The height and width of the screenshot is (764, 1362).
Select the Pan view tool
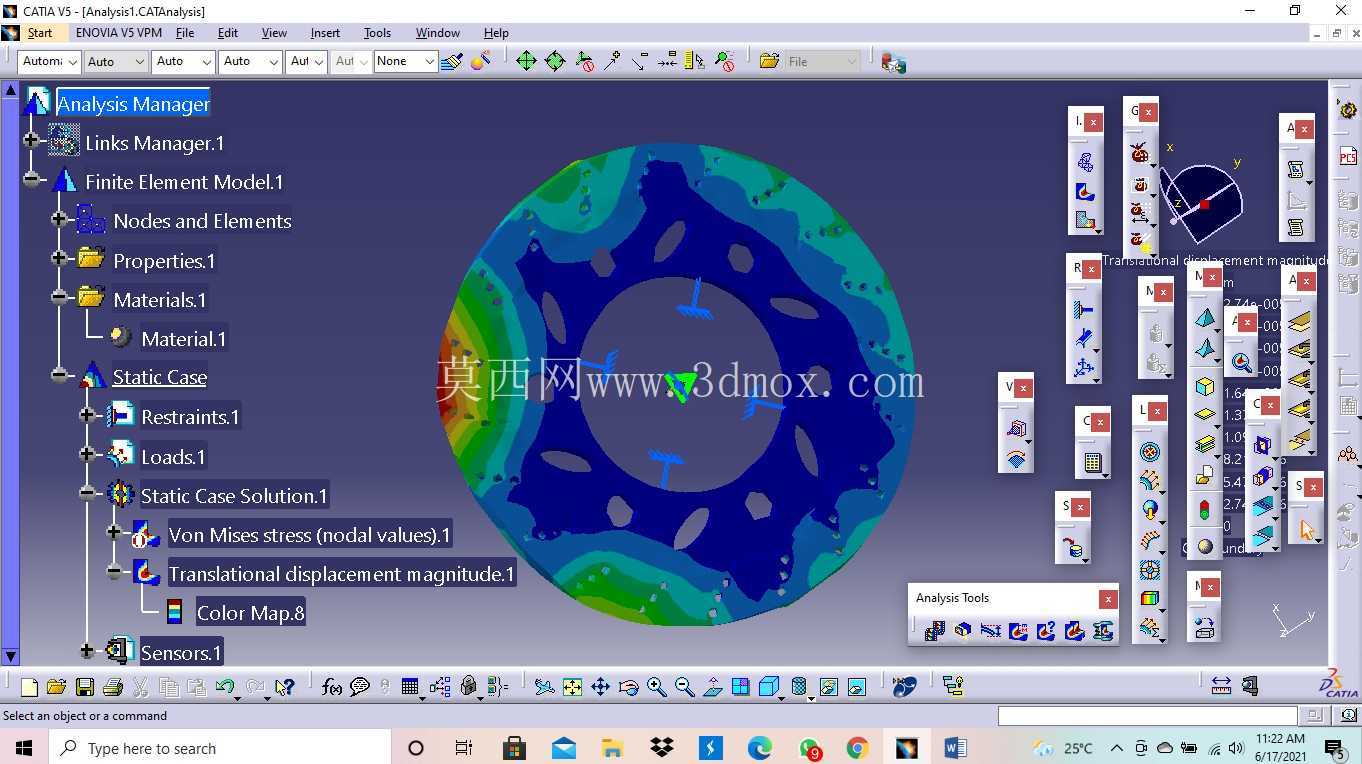pos(600,687)
